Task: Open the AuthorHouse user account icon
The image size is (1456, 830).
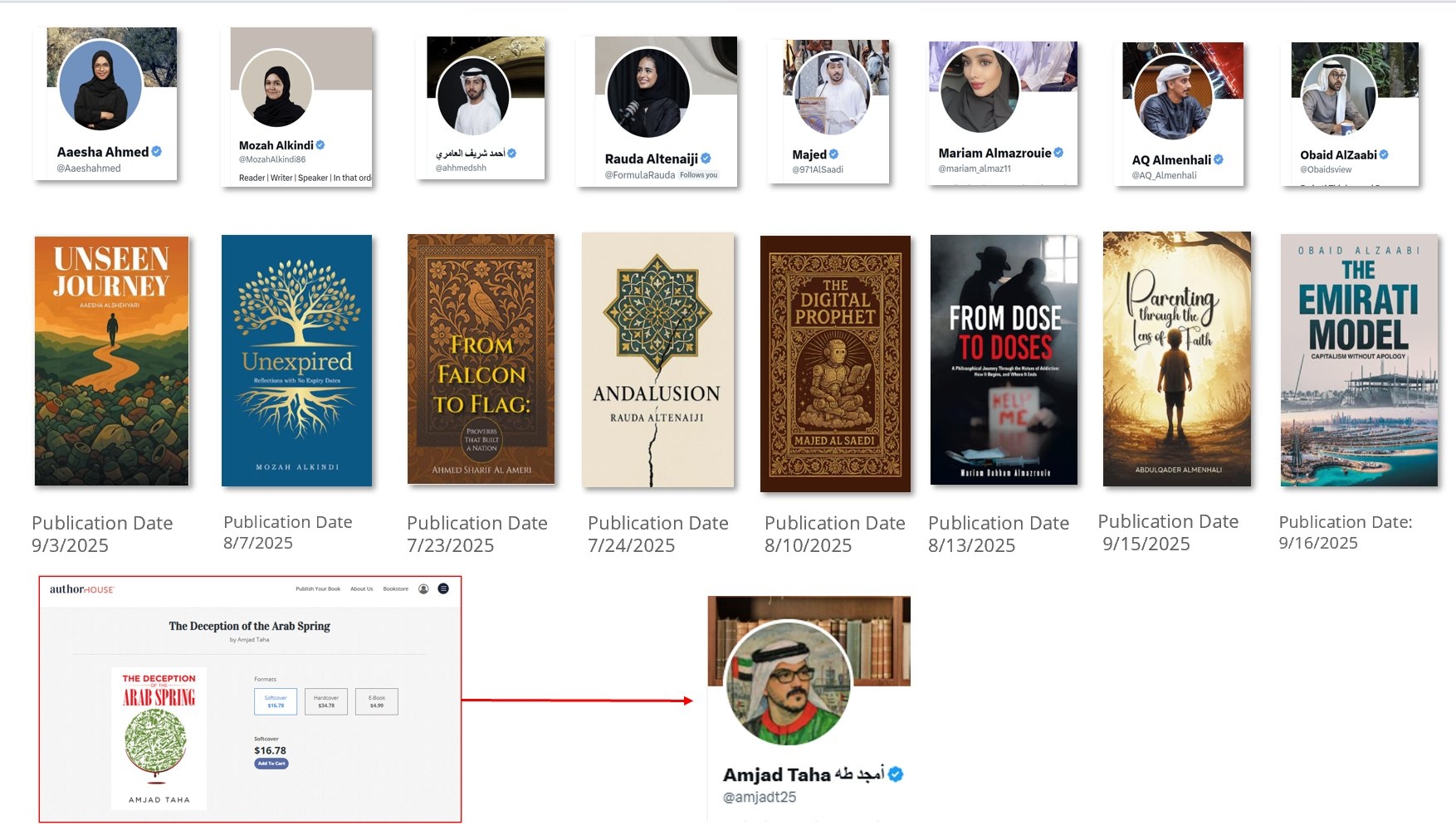Action: pyautogui.click(x=423, y=588)
